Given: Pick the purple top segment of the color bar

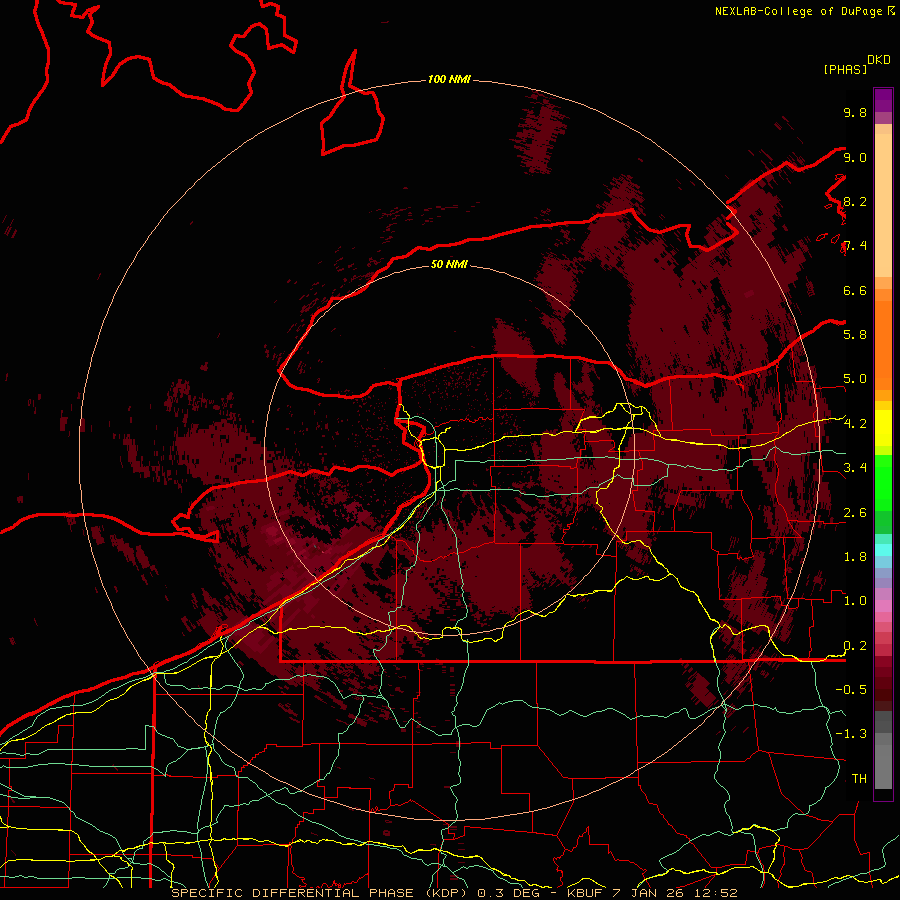Looking at the screenshot, I should point(883,100).
